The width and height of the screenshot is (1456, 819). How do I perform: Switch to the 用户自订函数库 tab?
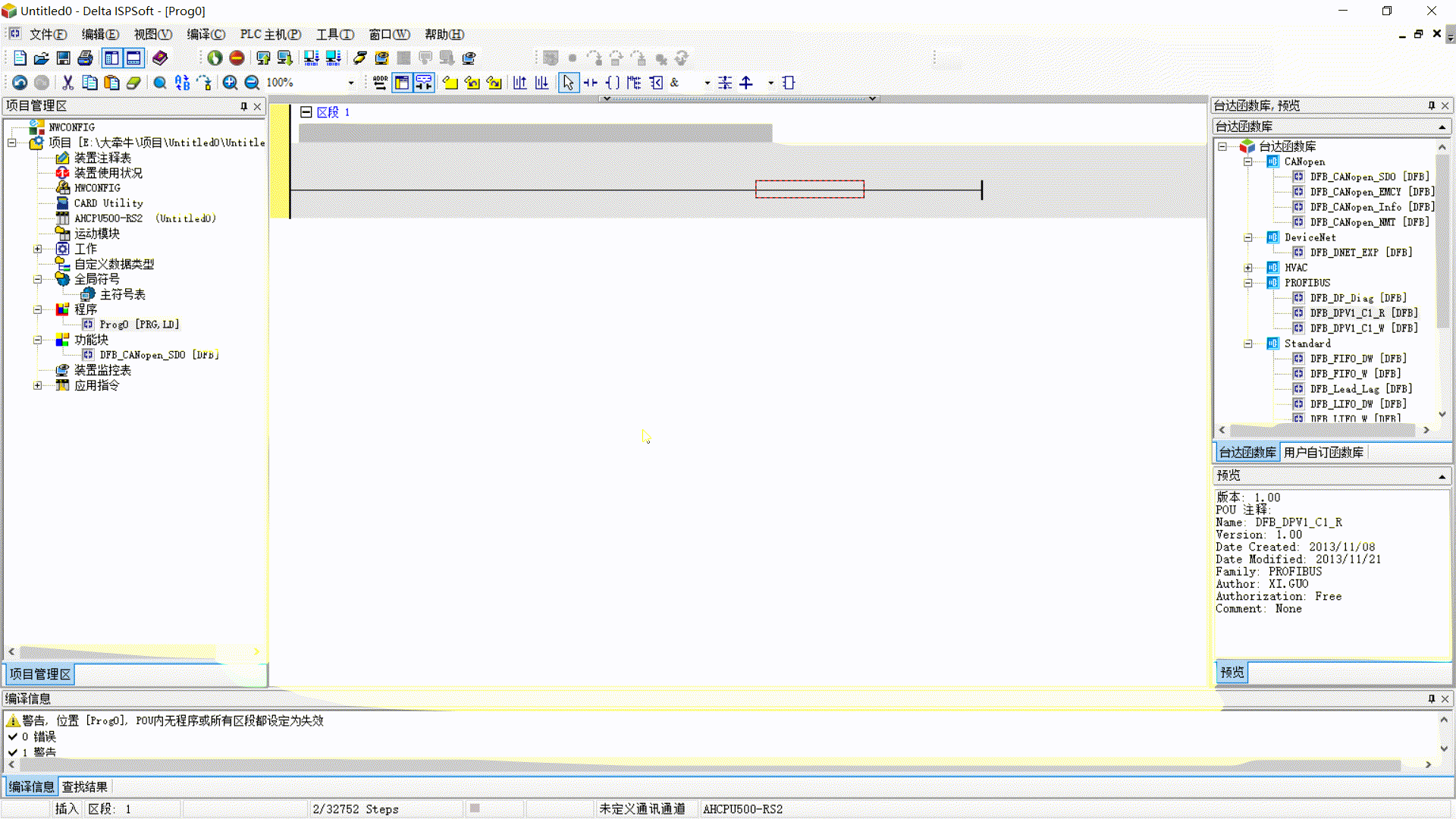click(x=1323, y=453)
